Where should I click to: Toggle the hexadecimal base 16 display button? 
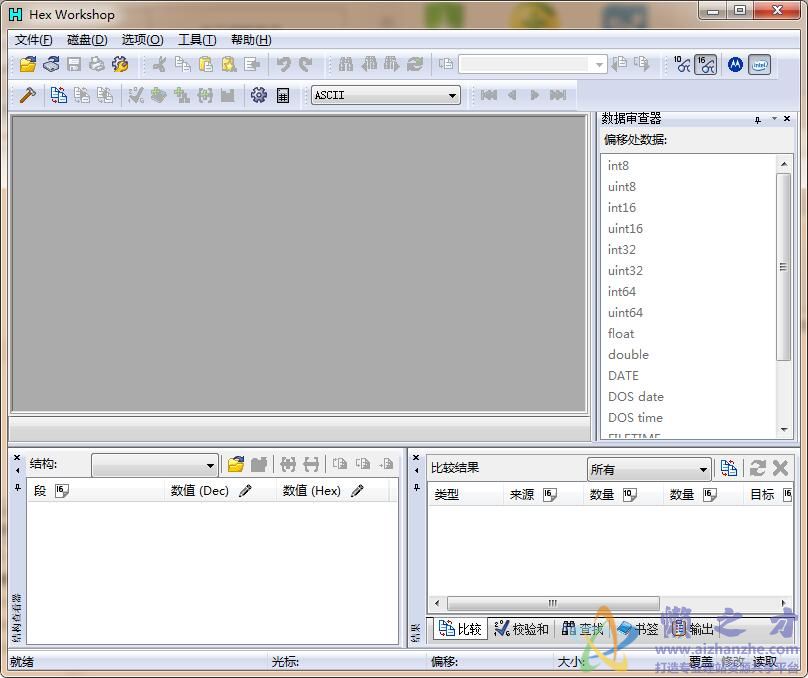pyautogui.click(x=706, y=65)
